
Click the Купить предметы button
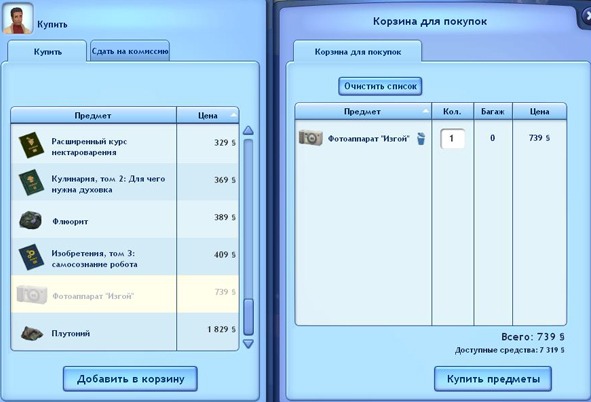pos(493,379)
